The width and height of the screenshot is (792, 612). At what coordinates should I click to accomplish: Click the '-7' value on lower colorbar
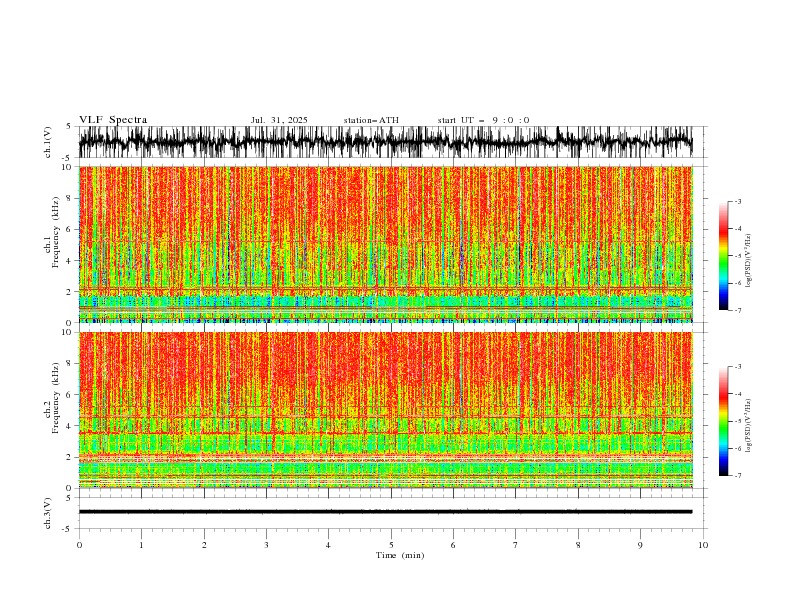coord(738,476)
